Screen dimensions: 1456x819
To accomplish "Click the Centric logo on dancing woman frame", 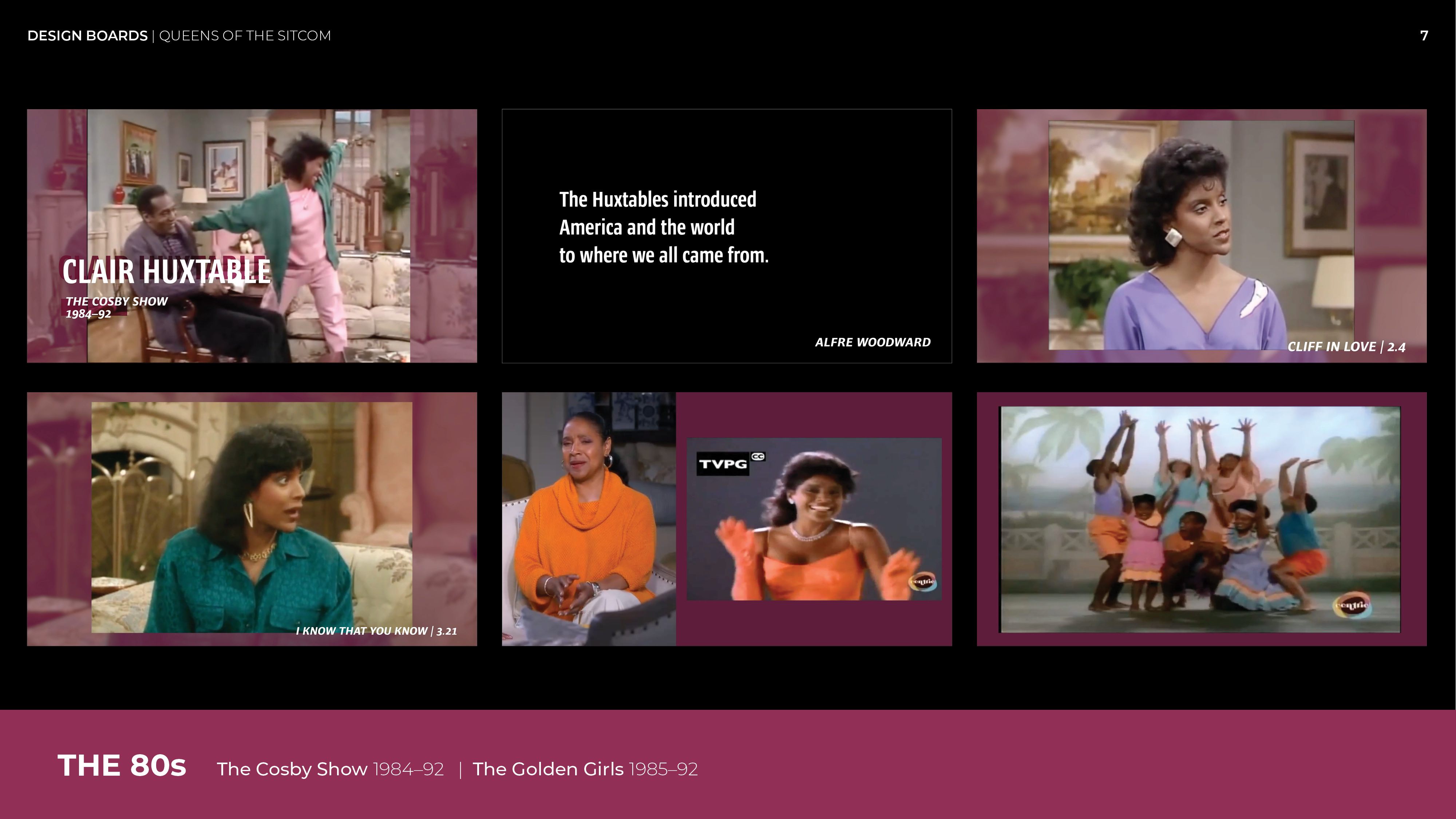I will (x=922, y=582).
